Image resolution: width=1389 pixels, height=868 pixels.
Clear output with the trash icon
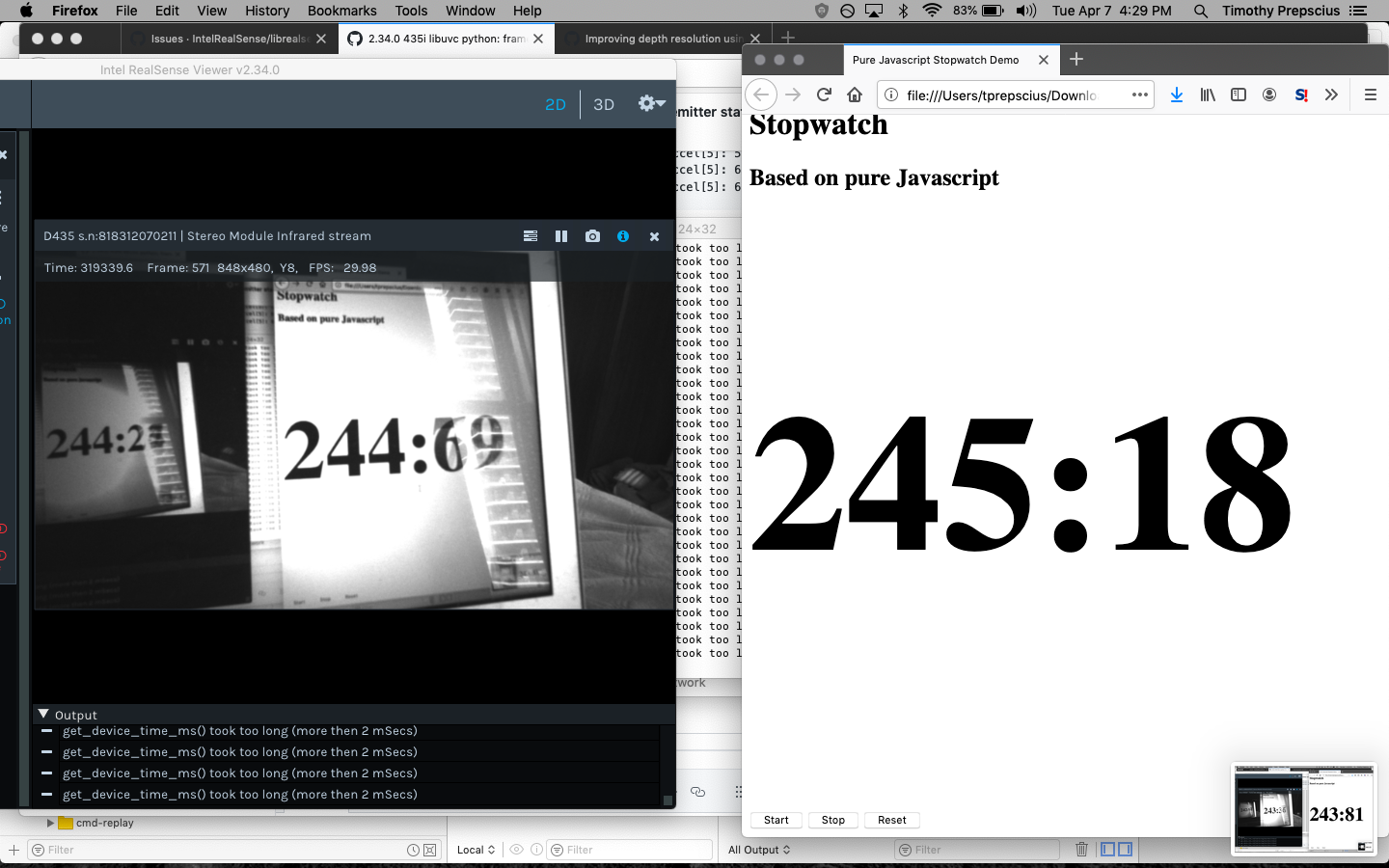pos(1081,850)
